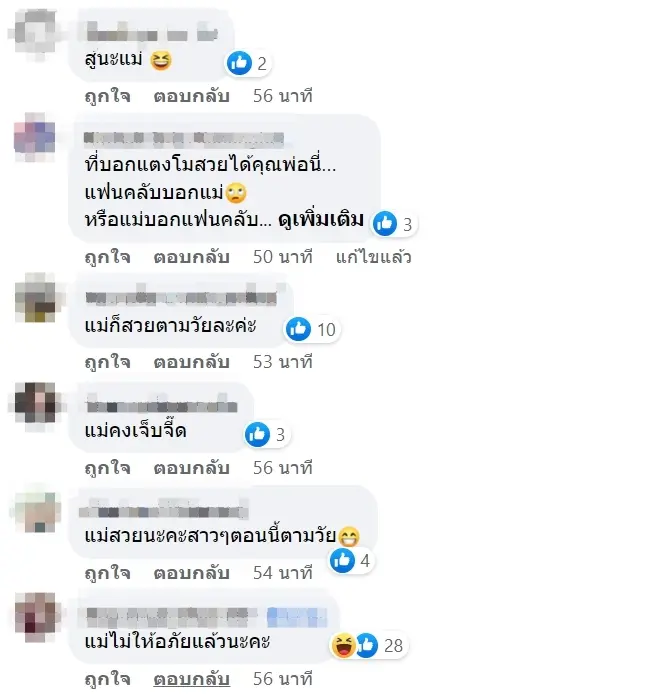
Task: Click the like reaction icon showing 2
Action: coord(239,63)
